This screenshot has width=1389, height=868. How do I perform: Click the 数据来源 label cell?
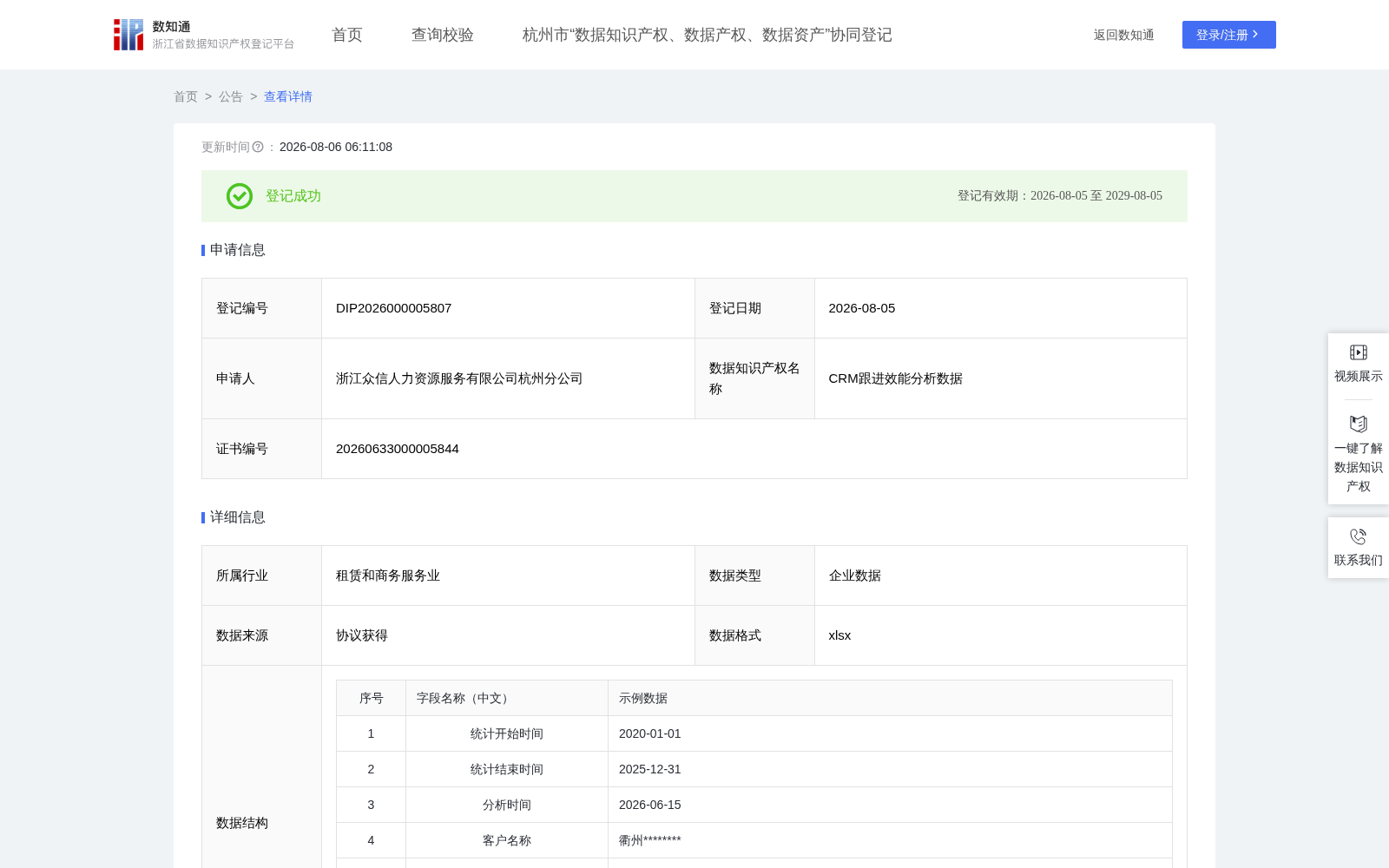click(262, 635)
